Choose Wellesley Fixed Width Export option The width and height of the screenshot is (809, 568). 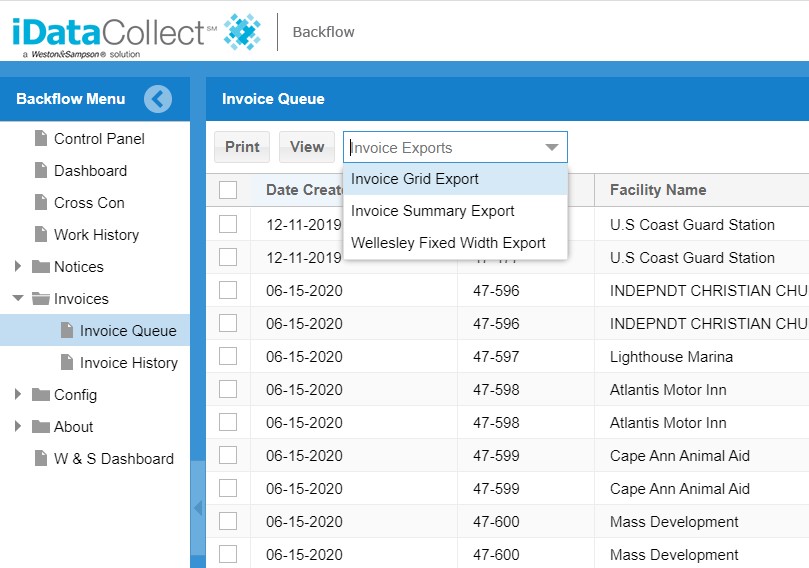click(x=456, y=243)
